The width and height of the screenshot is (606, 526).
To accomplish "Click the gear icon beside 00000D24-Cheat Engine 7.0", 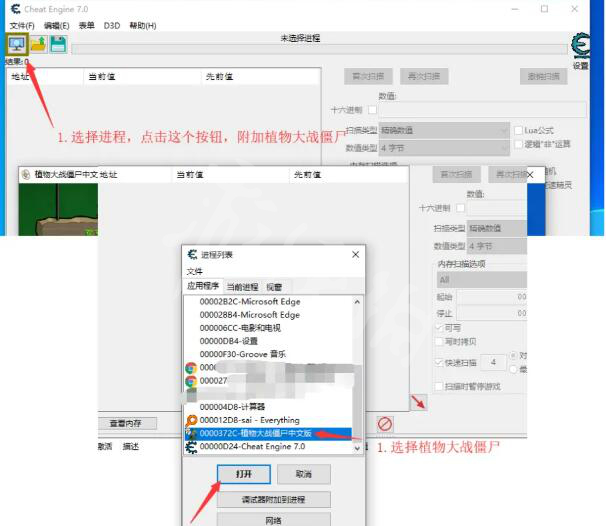I will pos(191,447).
